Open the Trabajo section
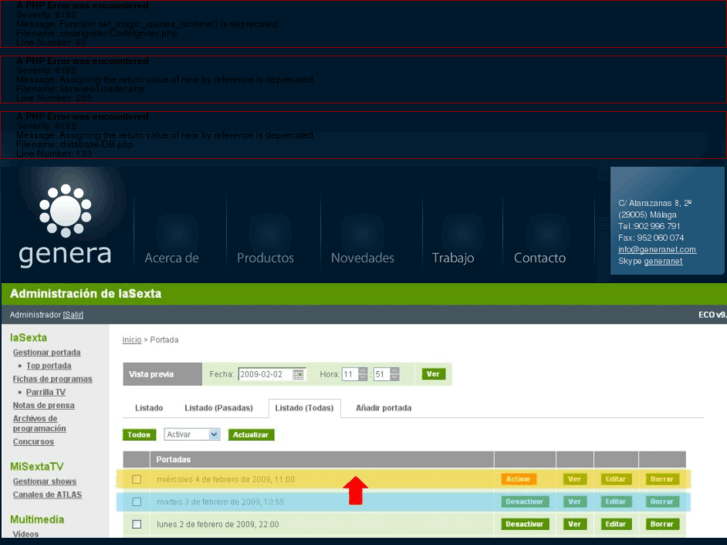 (453, 258)
